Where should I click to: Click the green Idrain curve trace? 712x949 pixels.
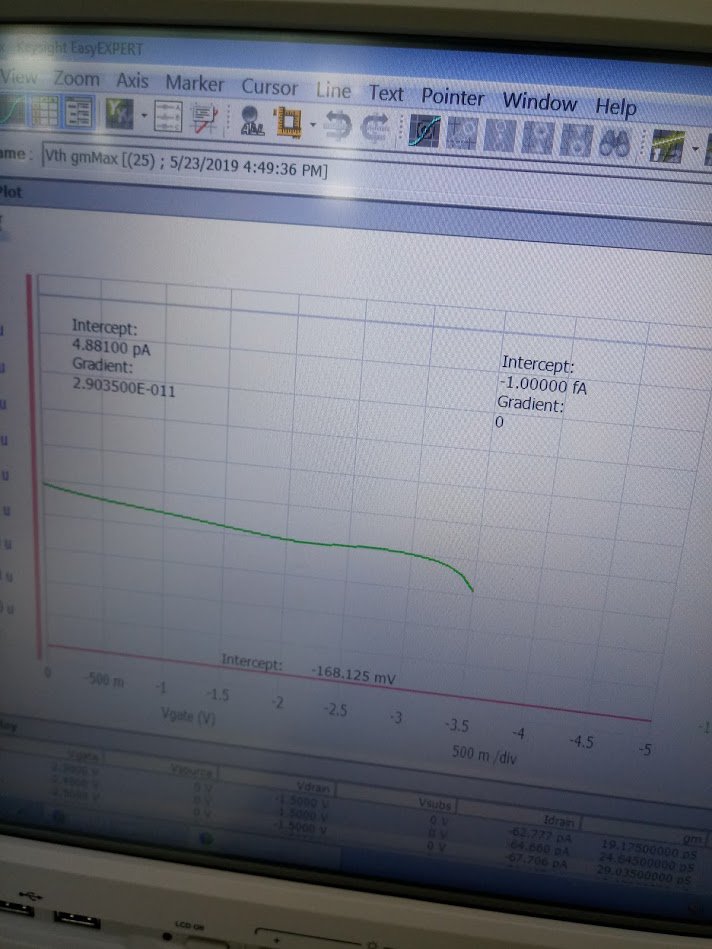pos(260,534)
